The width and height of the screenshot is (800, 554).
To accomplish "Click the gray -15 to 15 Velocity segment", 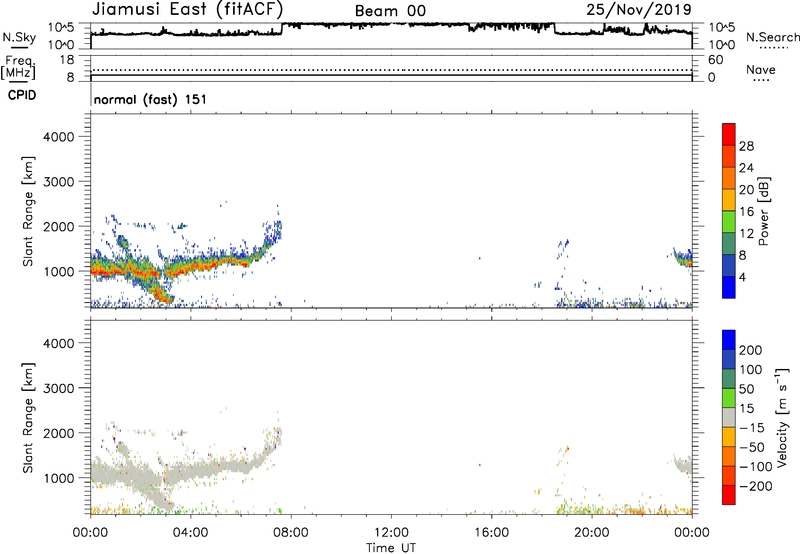I will click(729, 417).
